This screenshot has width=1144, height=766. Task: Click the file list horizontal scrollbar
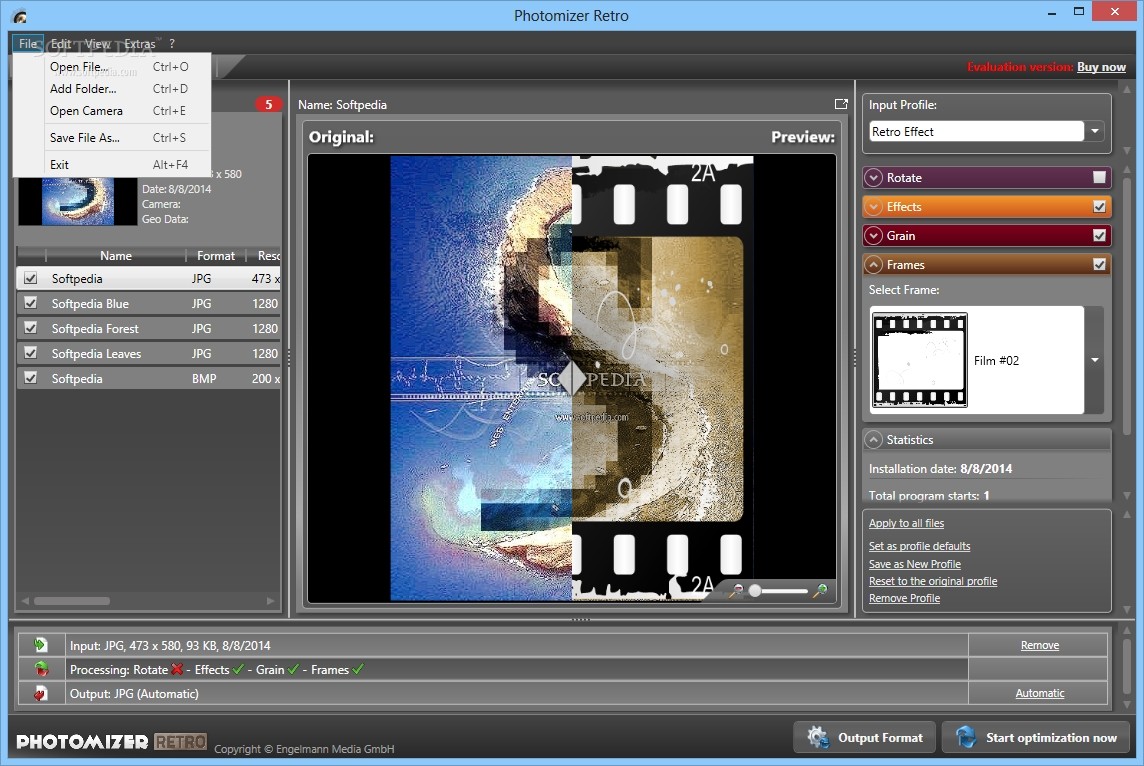tap(72, 601)
